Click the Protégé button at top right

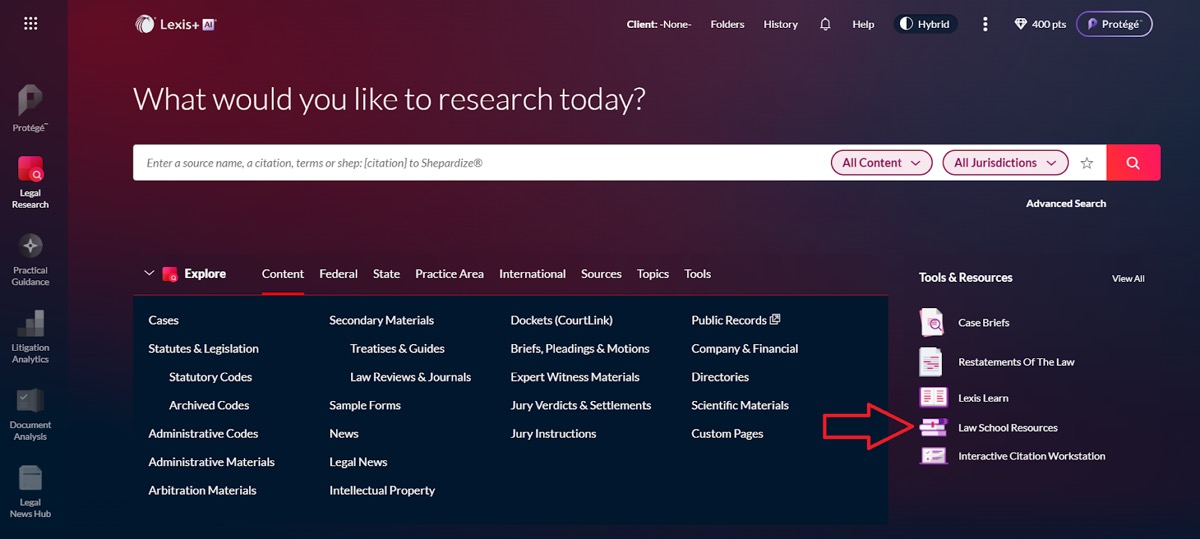click(1114, 24)
